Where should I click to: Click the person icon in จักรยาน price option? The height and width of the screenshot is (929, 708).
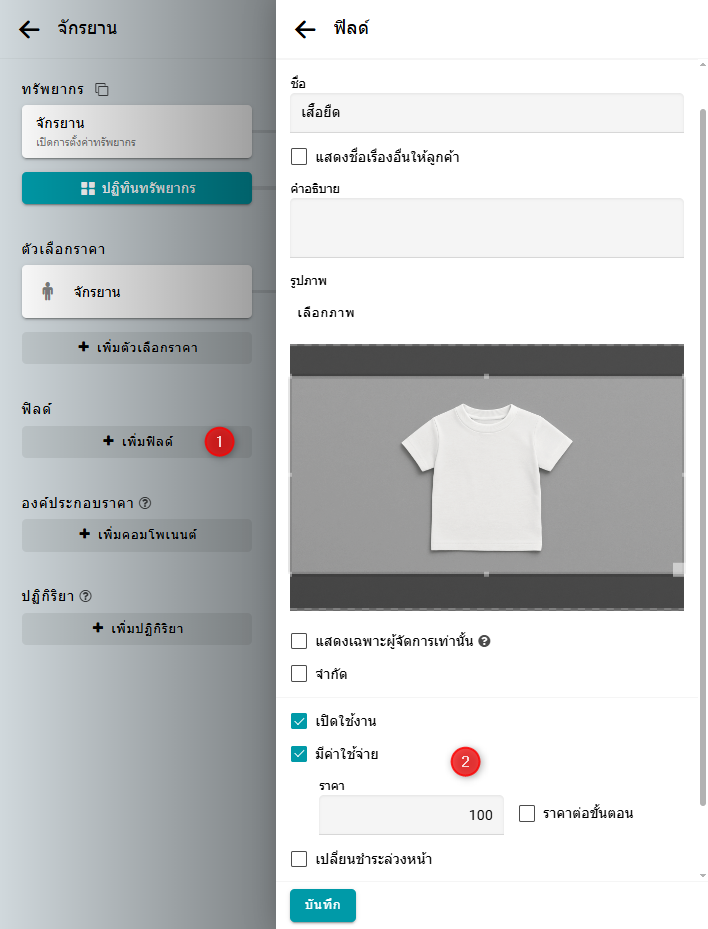47,292
